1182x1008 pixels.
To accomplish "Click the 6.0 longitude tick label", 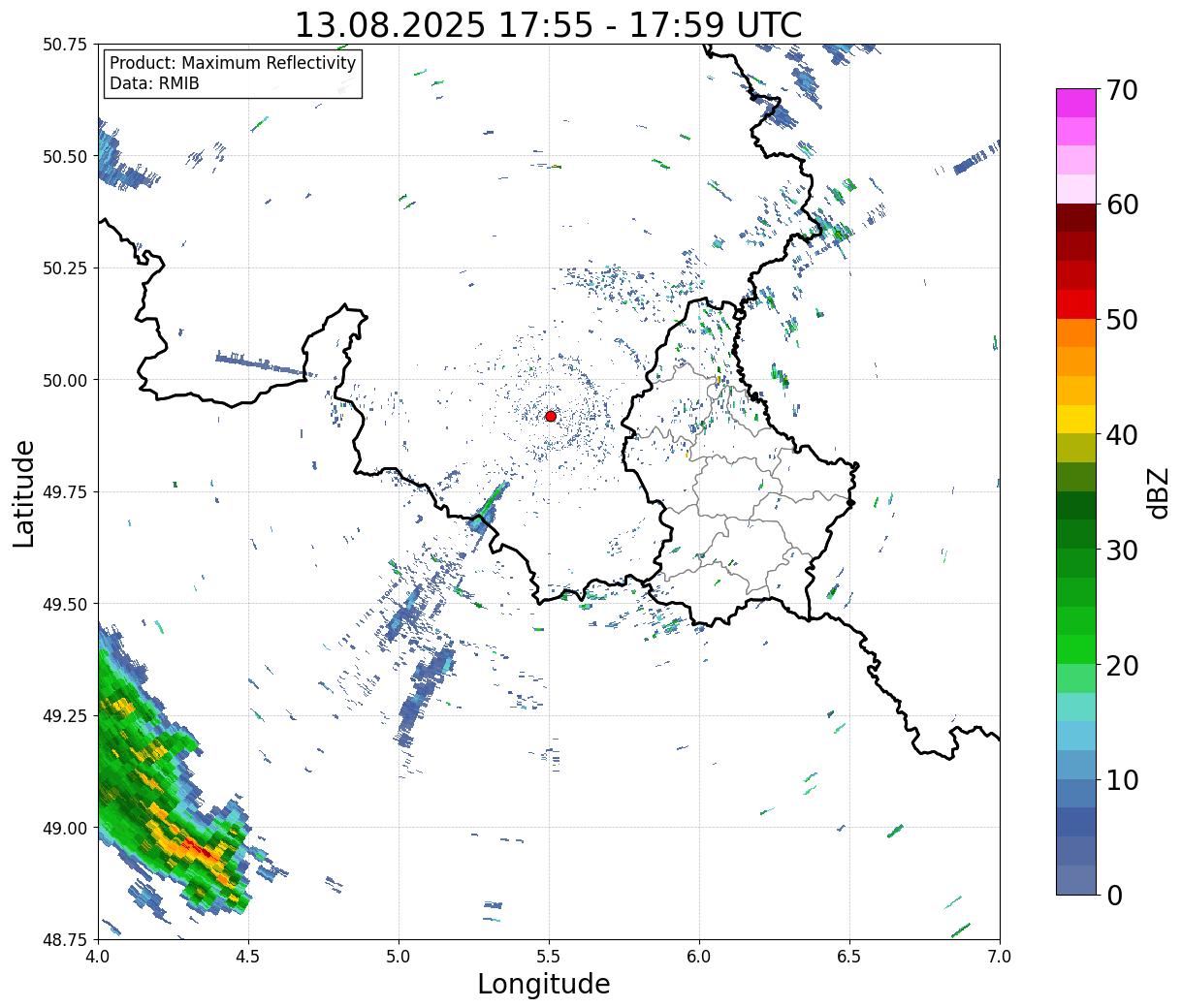I will [x=699, y=957].
